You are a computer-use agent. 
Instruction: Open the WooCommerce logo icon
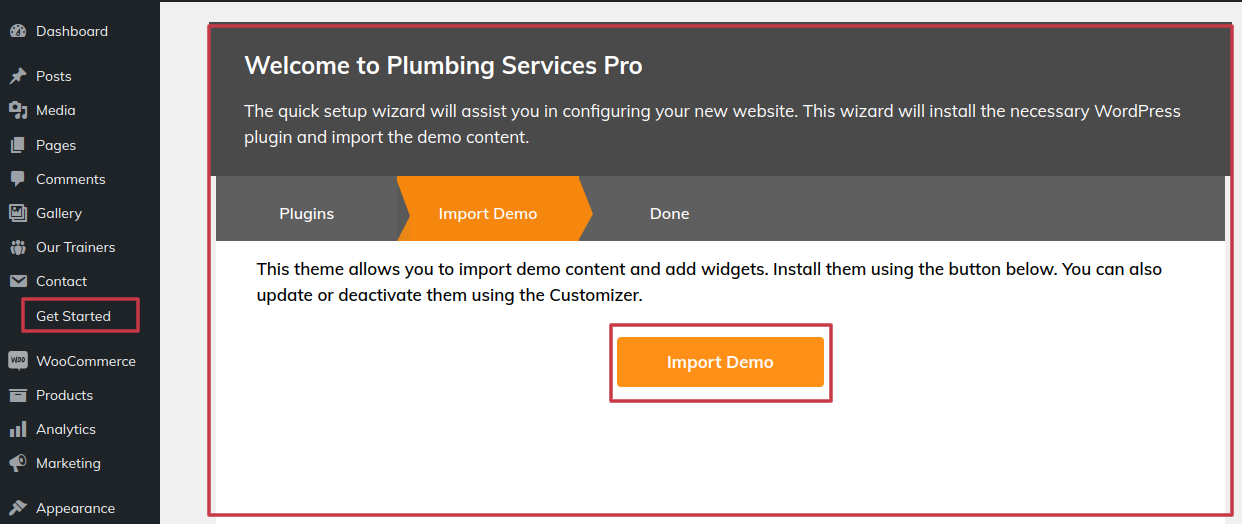point(17,361)
